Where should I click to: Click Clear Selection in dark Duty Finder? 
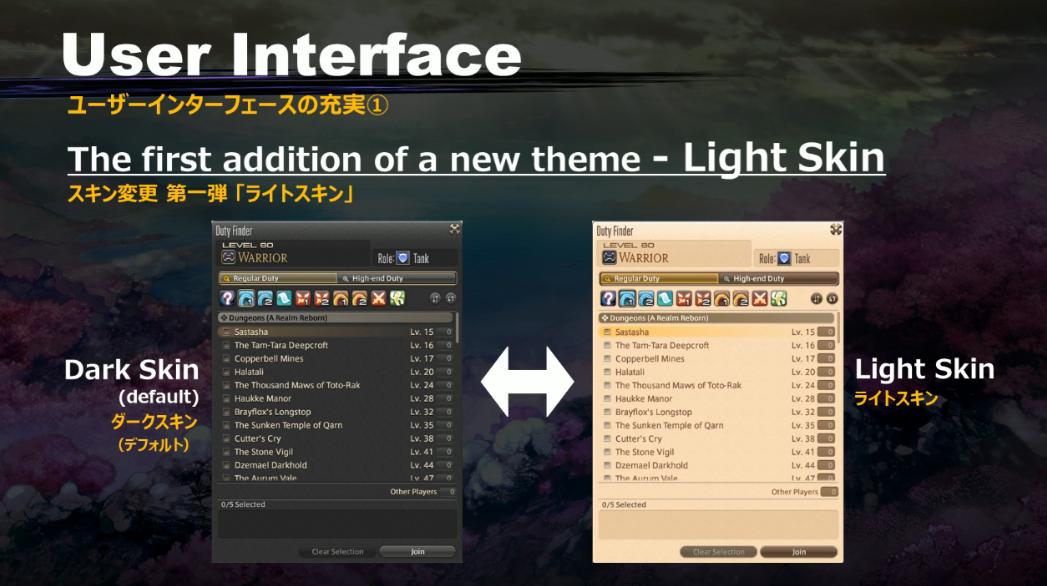(x=338, y=551)
